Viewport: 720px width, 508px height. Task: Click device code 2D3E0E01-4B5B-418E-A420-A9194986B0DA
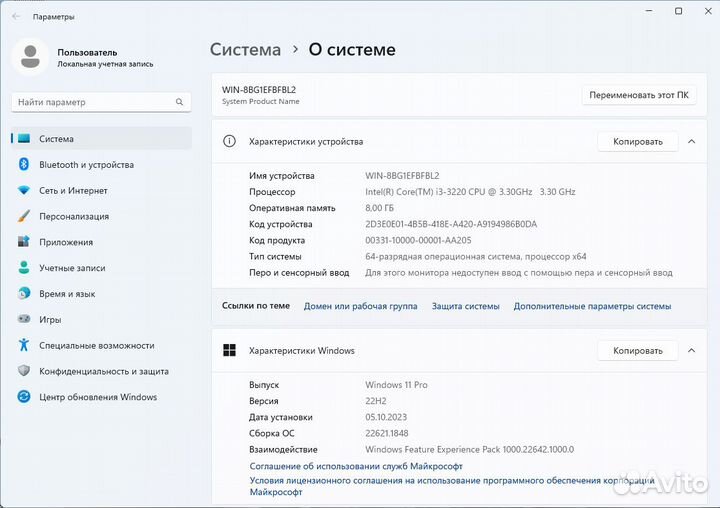[451, 224]
